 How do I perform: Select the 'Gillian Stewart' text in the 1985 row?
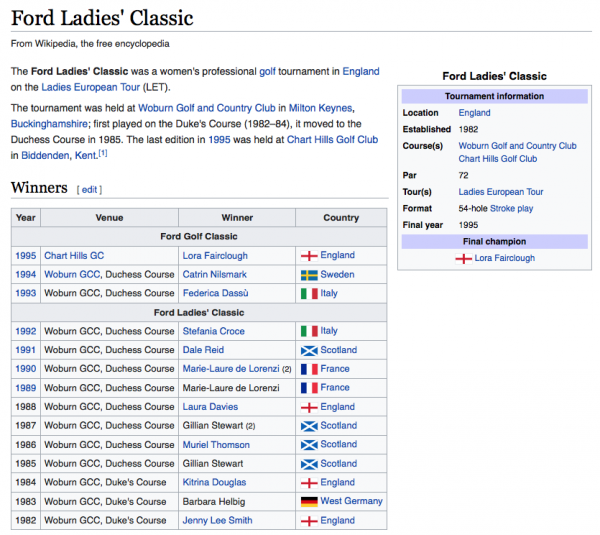[x=213, y=464]
